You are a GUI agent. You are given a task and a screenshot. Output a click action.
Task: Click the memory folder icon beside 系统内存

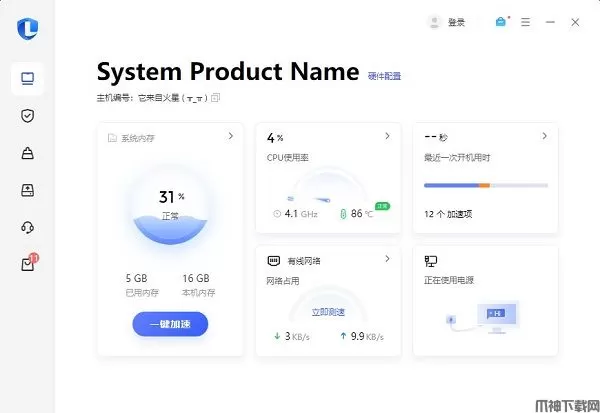coord(112,138)
